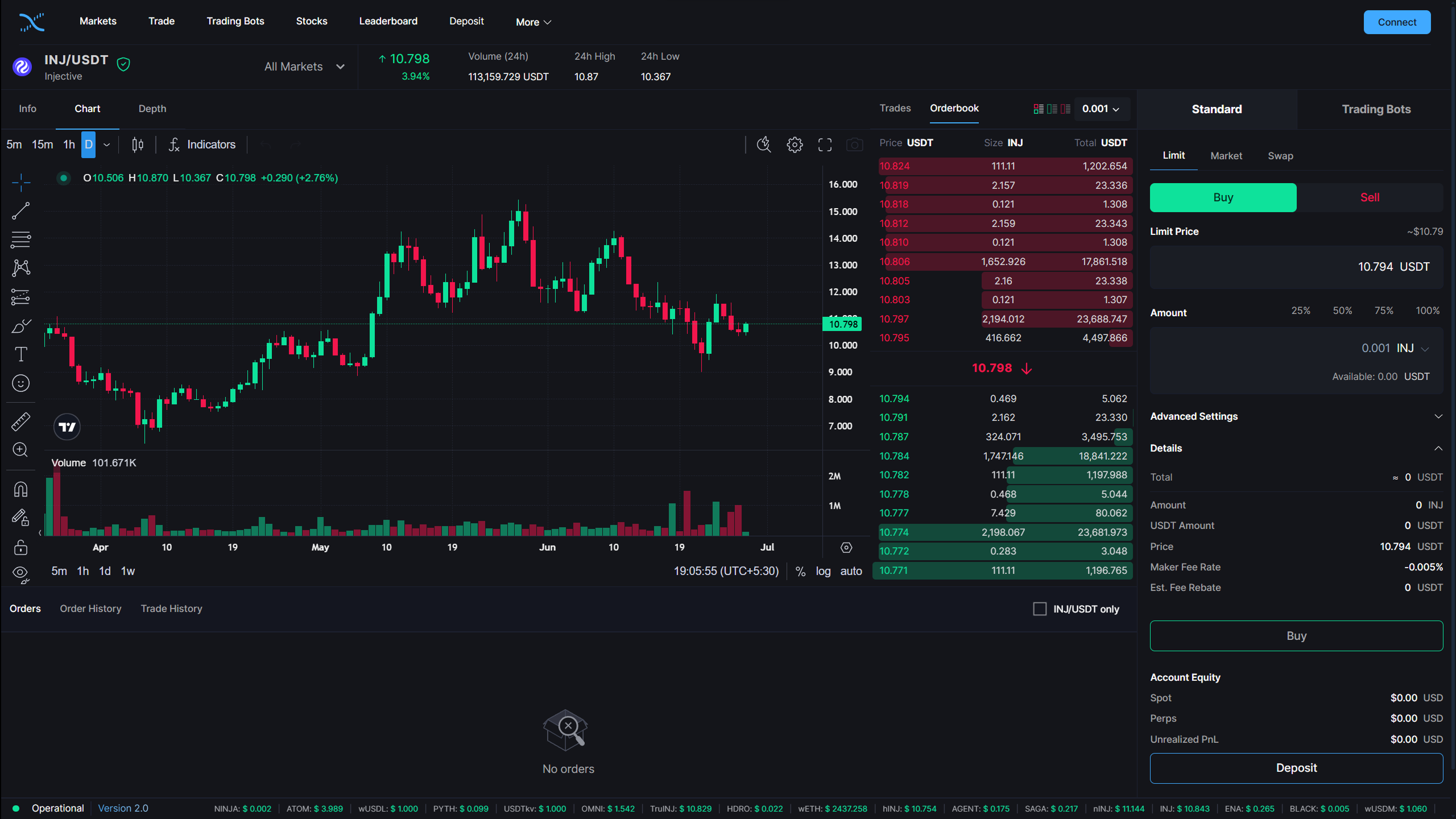This screenshot has width=1456, height=819.
Task: Switch to the Sell side
Action: (x=1370, y=197)
